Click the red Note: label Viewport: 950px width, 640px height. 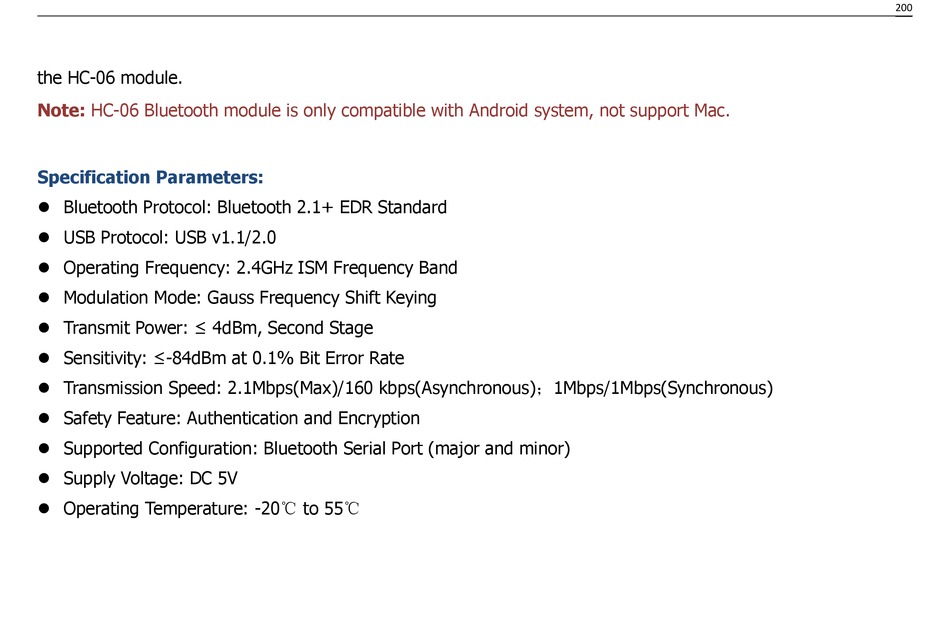[x=61, y=110]
